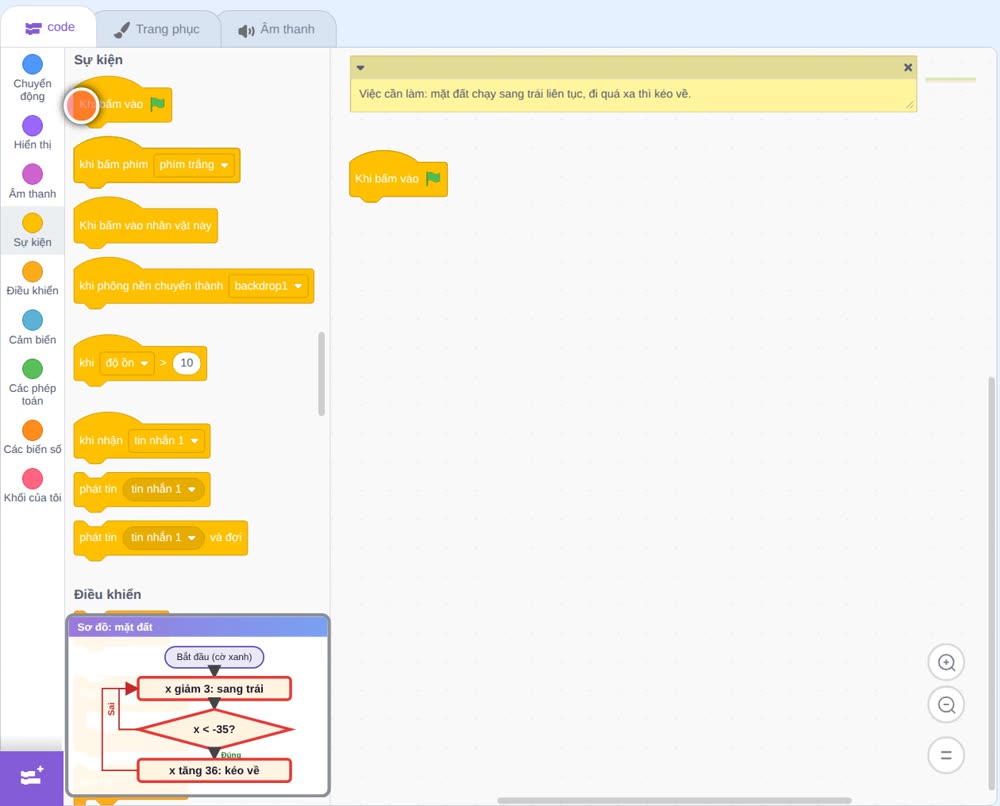Open the backdrop1 dropdown in the block
The height and width of the screenshot is (806, 1000).
pos(268,286)
